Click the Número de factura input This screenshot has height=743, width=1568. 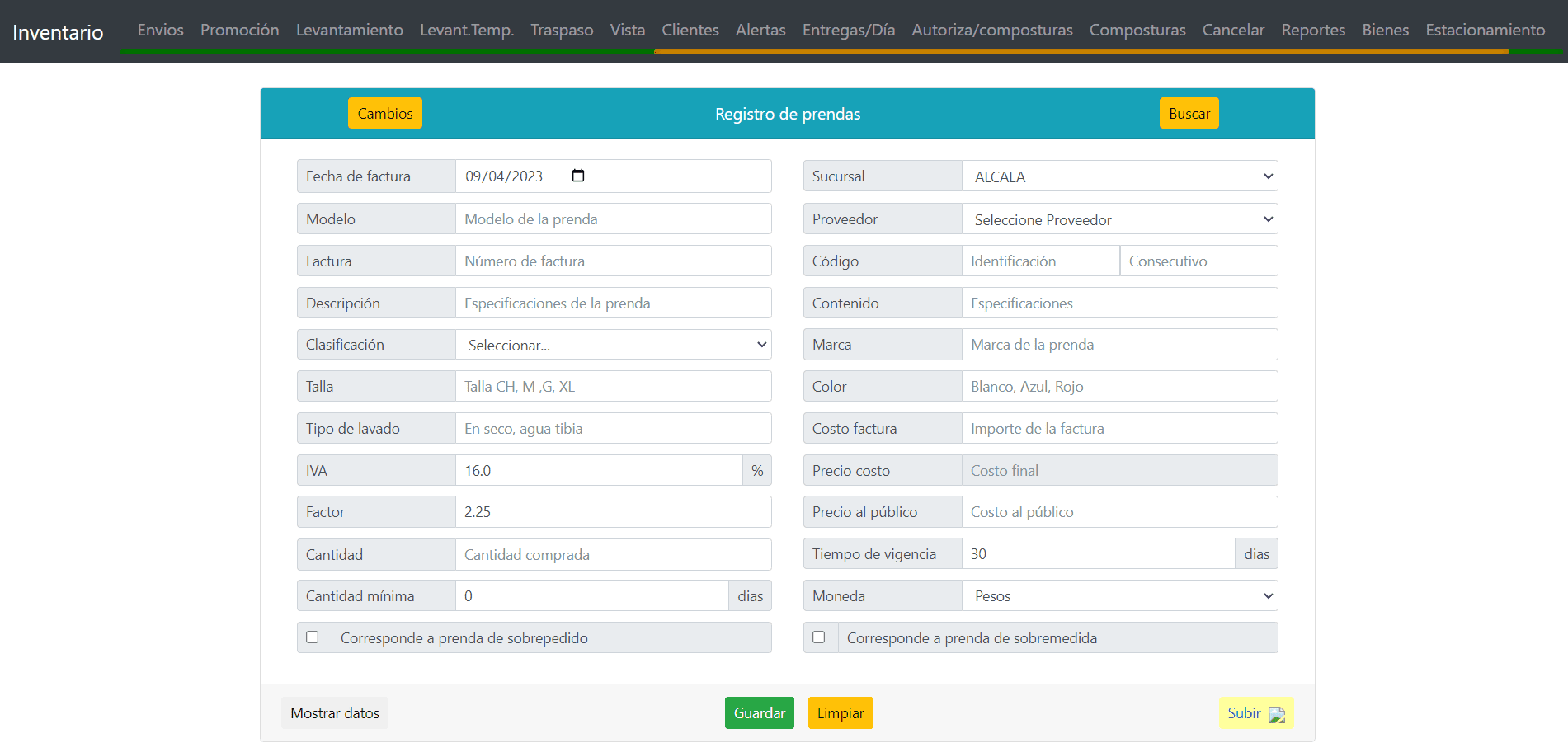click(x=613, y=261)
